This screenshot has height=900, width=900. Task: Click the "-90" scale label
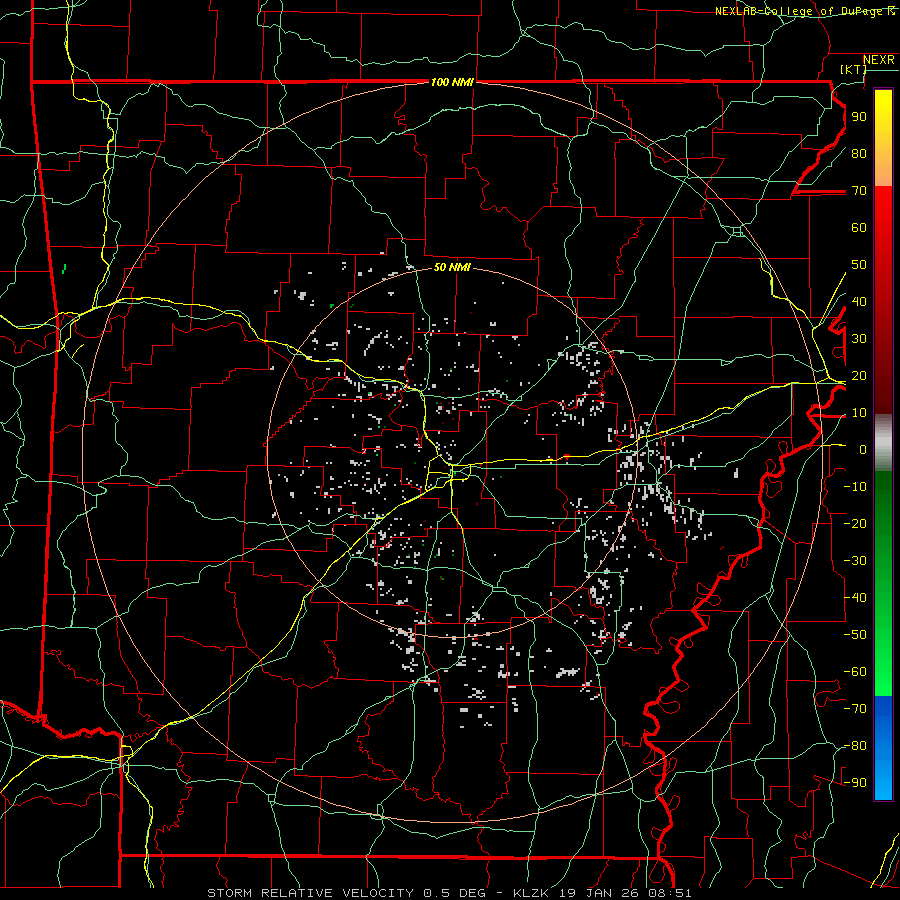click(855, 782)
